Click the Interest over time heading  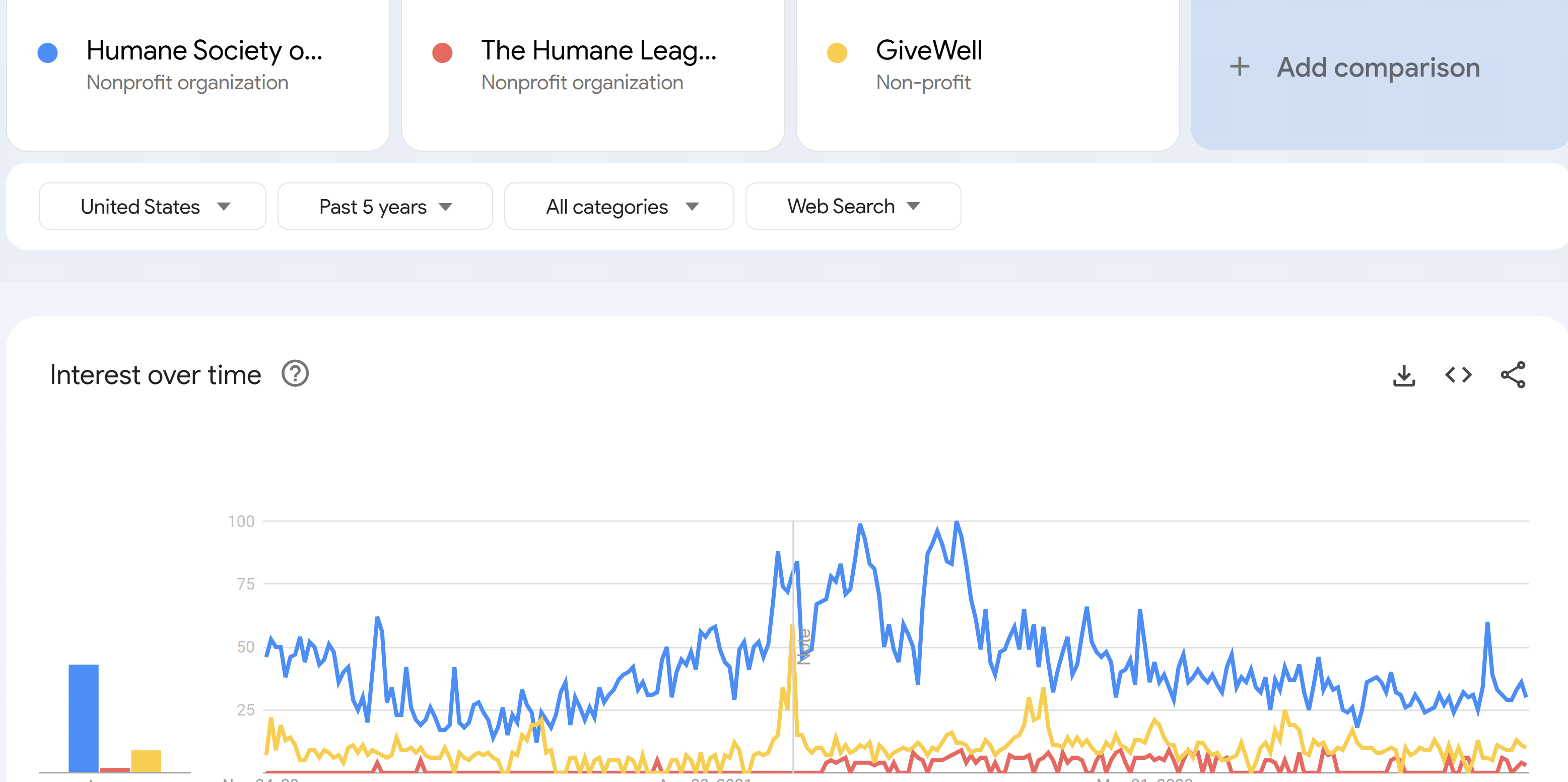pos(155,375)
